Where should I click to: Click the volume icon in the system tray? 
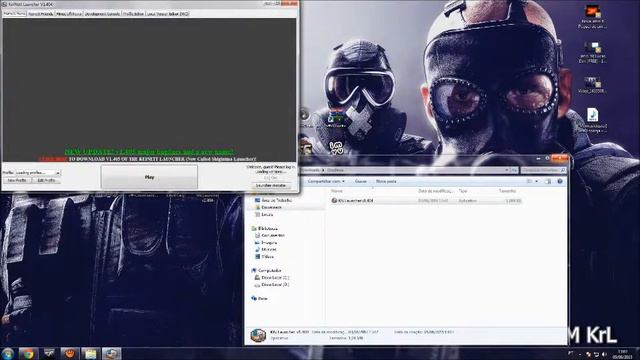pos(604,354)
